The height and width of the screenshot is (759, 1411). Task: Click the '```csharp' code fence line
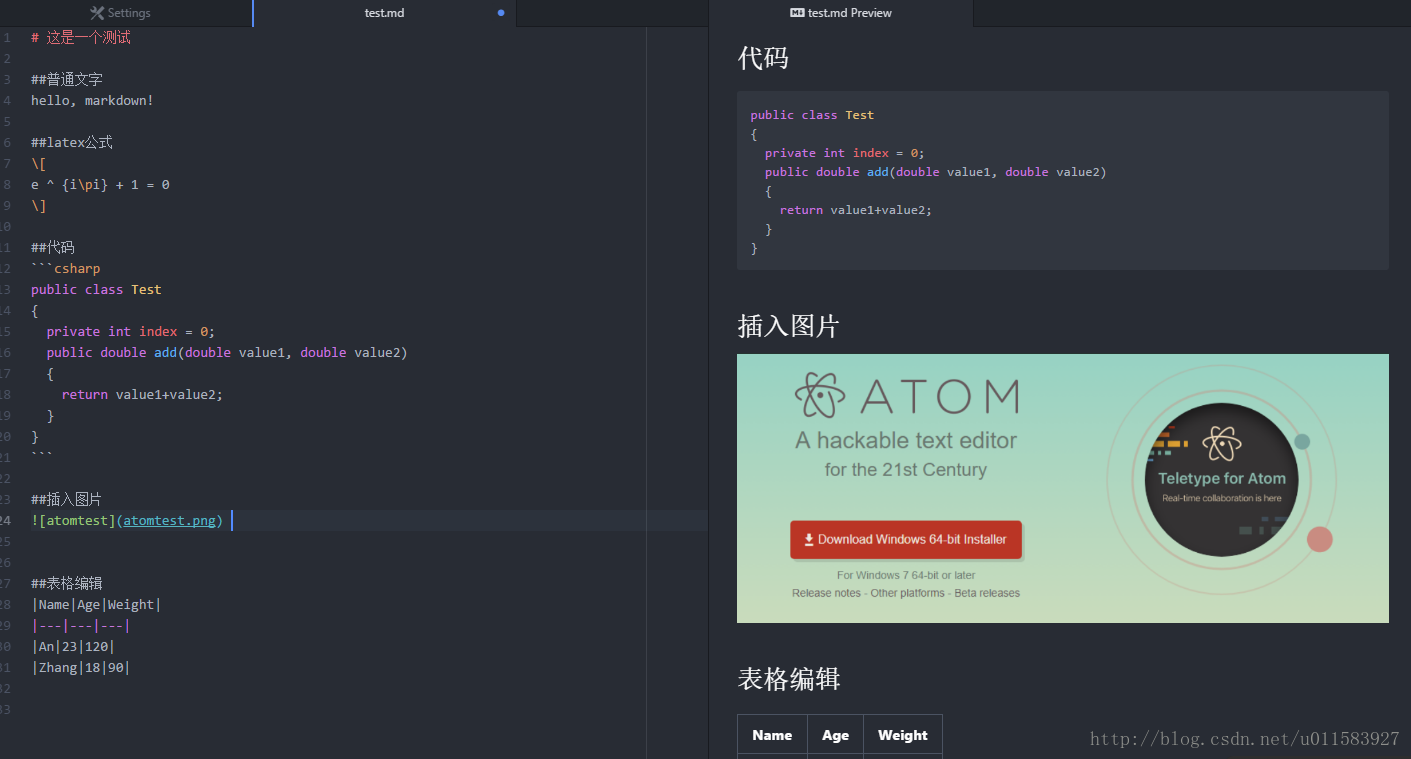66,268
